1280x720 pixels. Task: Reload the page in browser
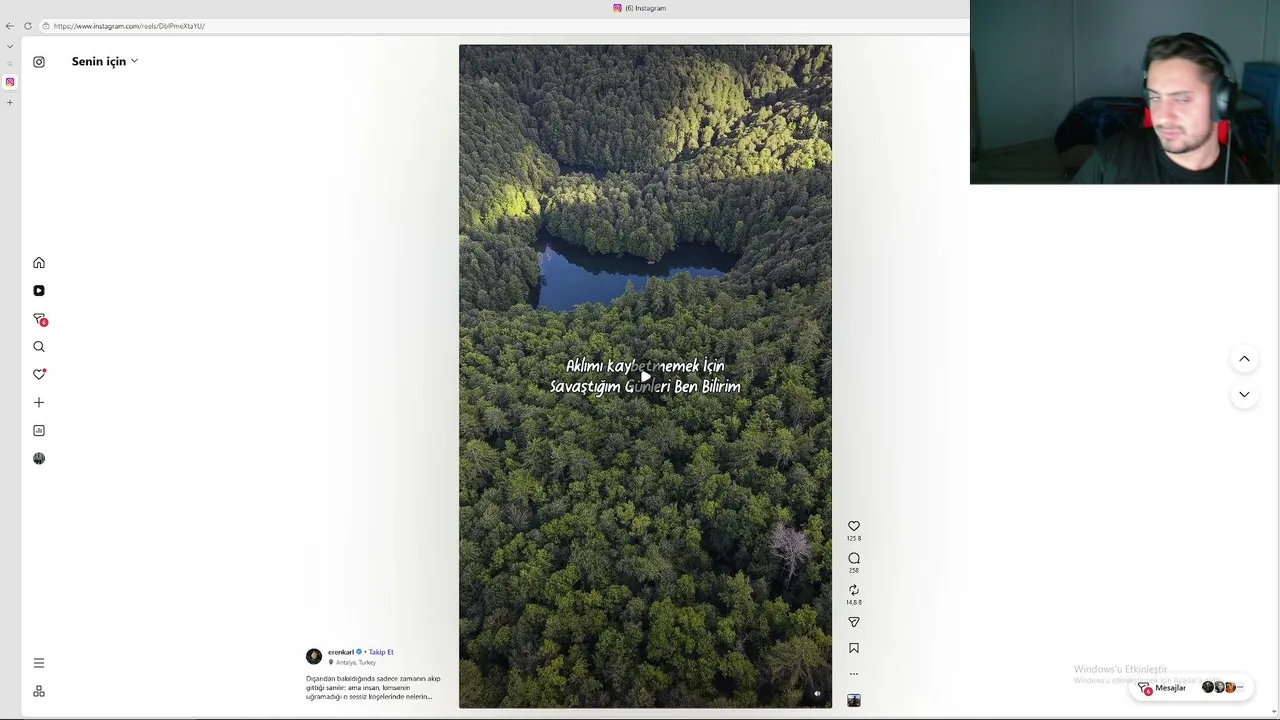pos(28,26)
